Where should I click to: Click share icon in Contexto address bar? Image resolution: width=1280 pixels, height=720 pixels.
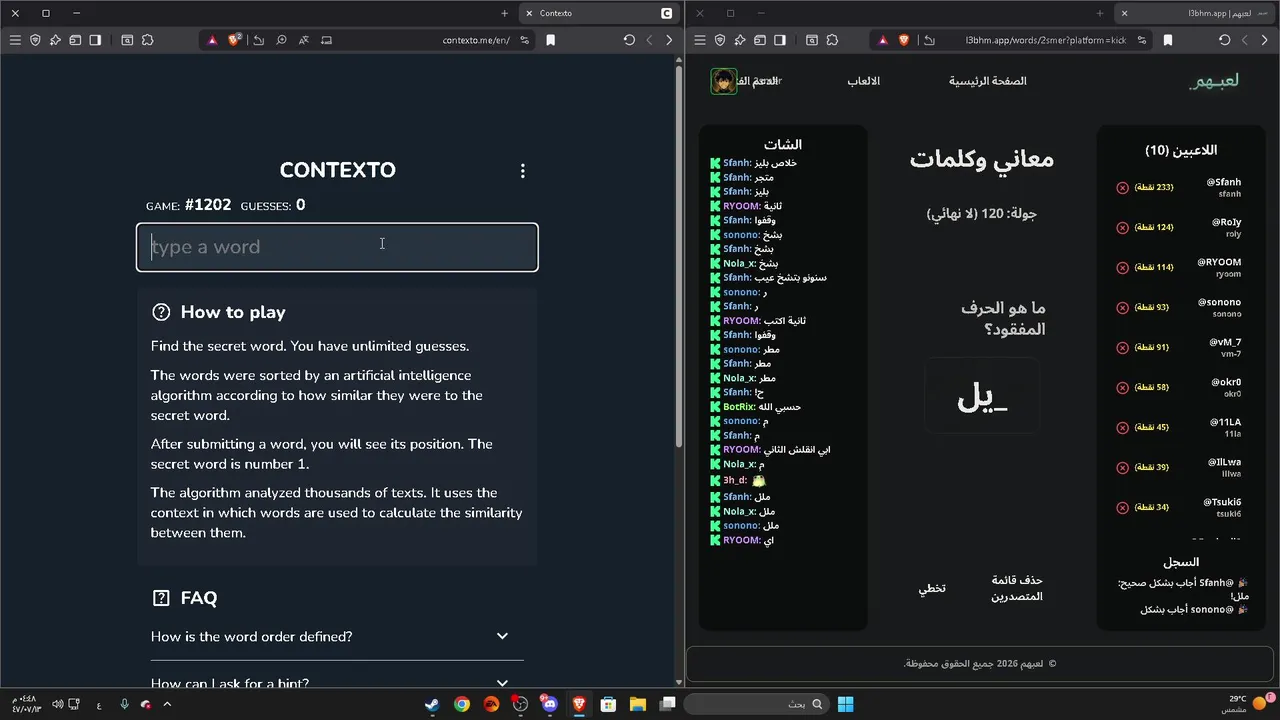point(259,40)
